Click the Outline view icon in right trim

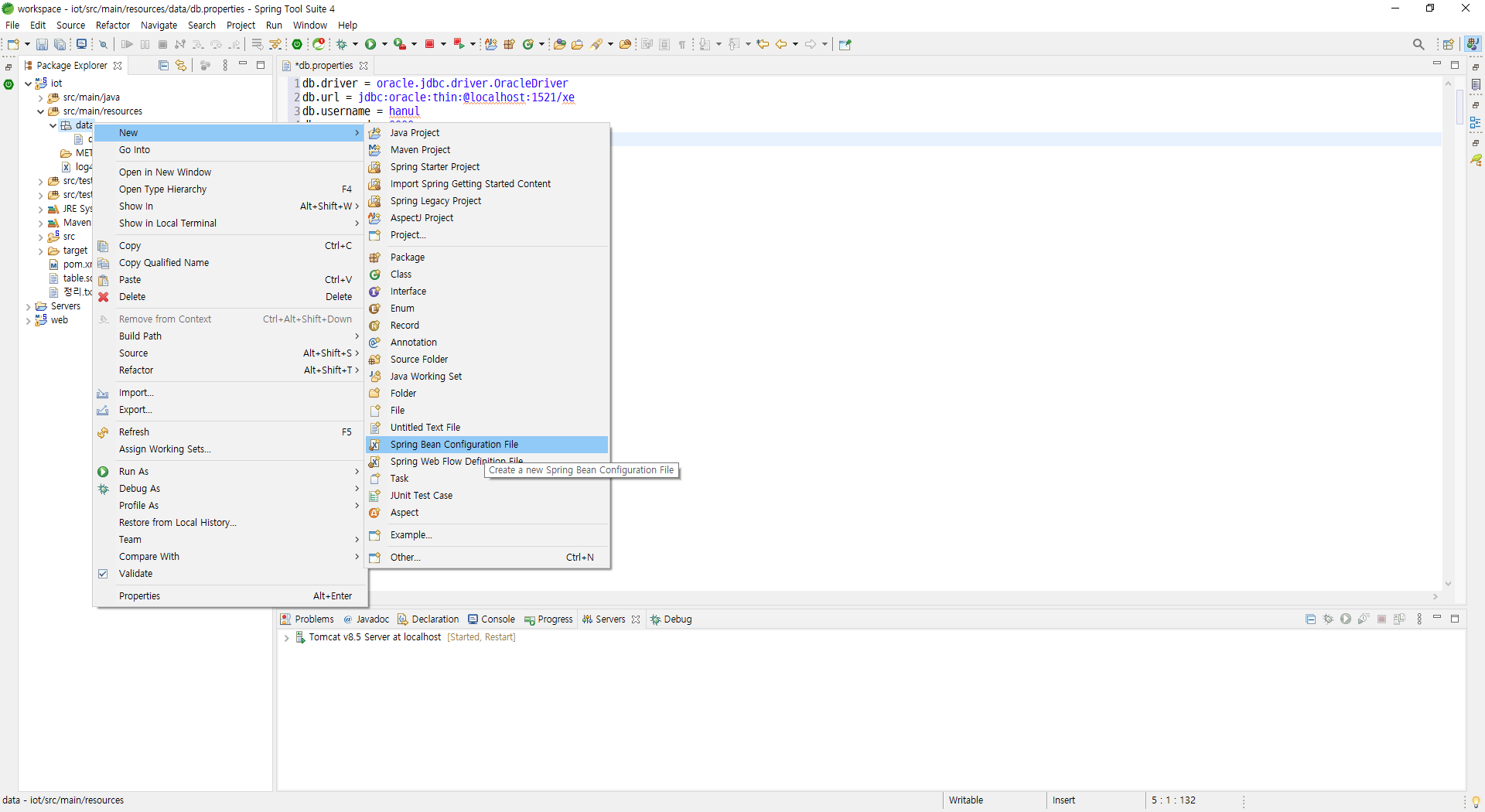(x=1476, y=122)
